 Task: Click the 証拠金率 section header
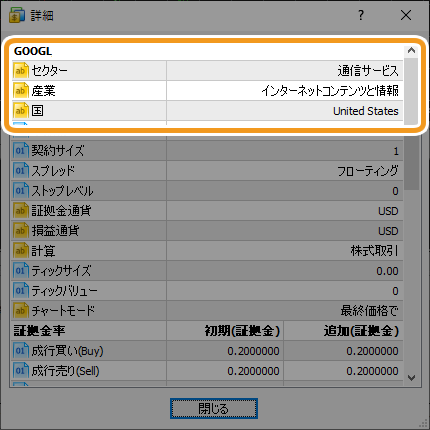pos(39,331)
